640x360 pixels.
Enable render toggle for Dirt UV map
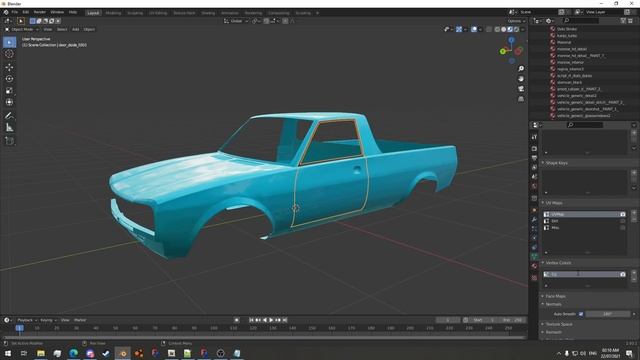[x=622, y=221]
